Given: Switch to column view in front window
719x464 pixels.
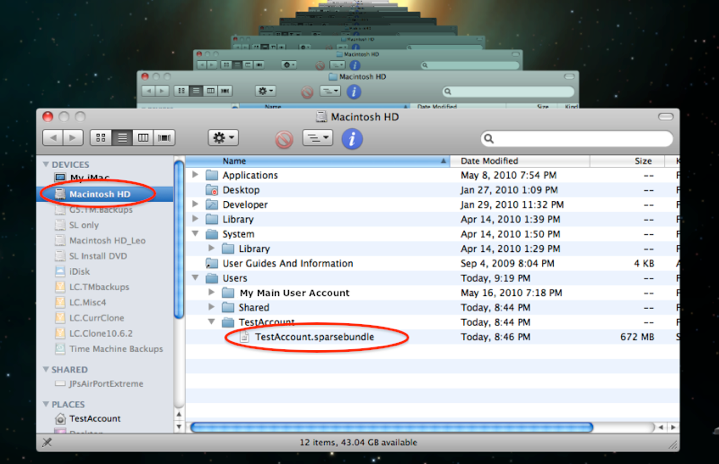Looking at the screenshot, I should click(143, 138).
